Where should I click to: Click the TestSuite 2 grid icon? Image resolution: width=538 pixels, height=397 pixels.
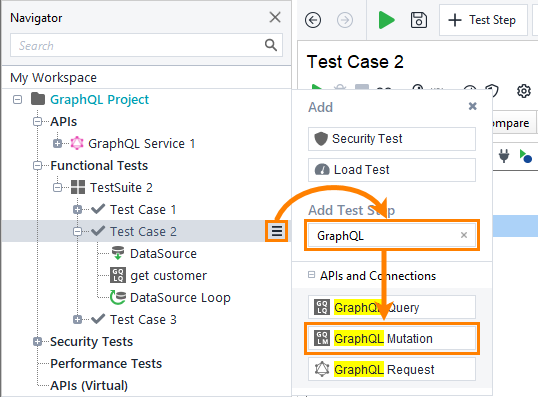78,187
